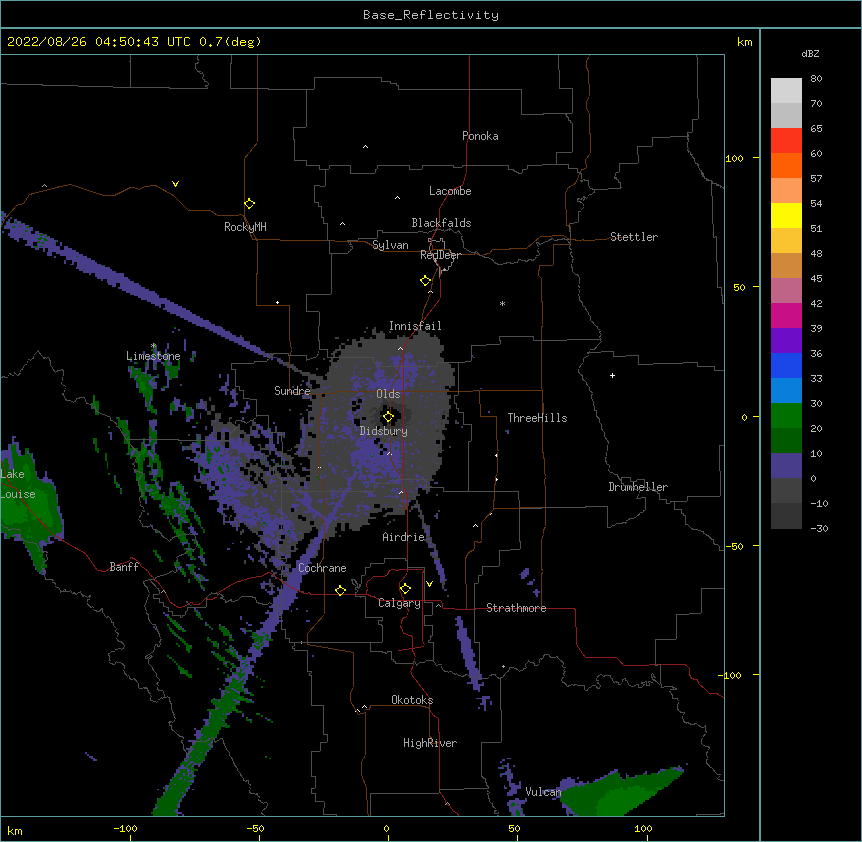This screenshot has height=842, width=862.
Task: Click the Okotoks label
Action: 412,700
